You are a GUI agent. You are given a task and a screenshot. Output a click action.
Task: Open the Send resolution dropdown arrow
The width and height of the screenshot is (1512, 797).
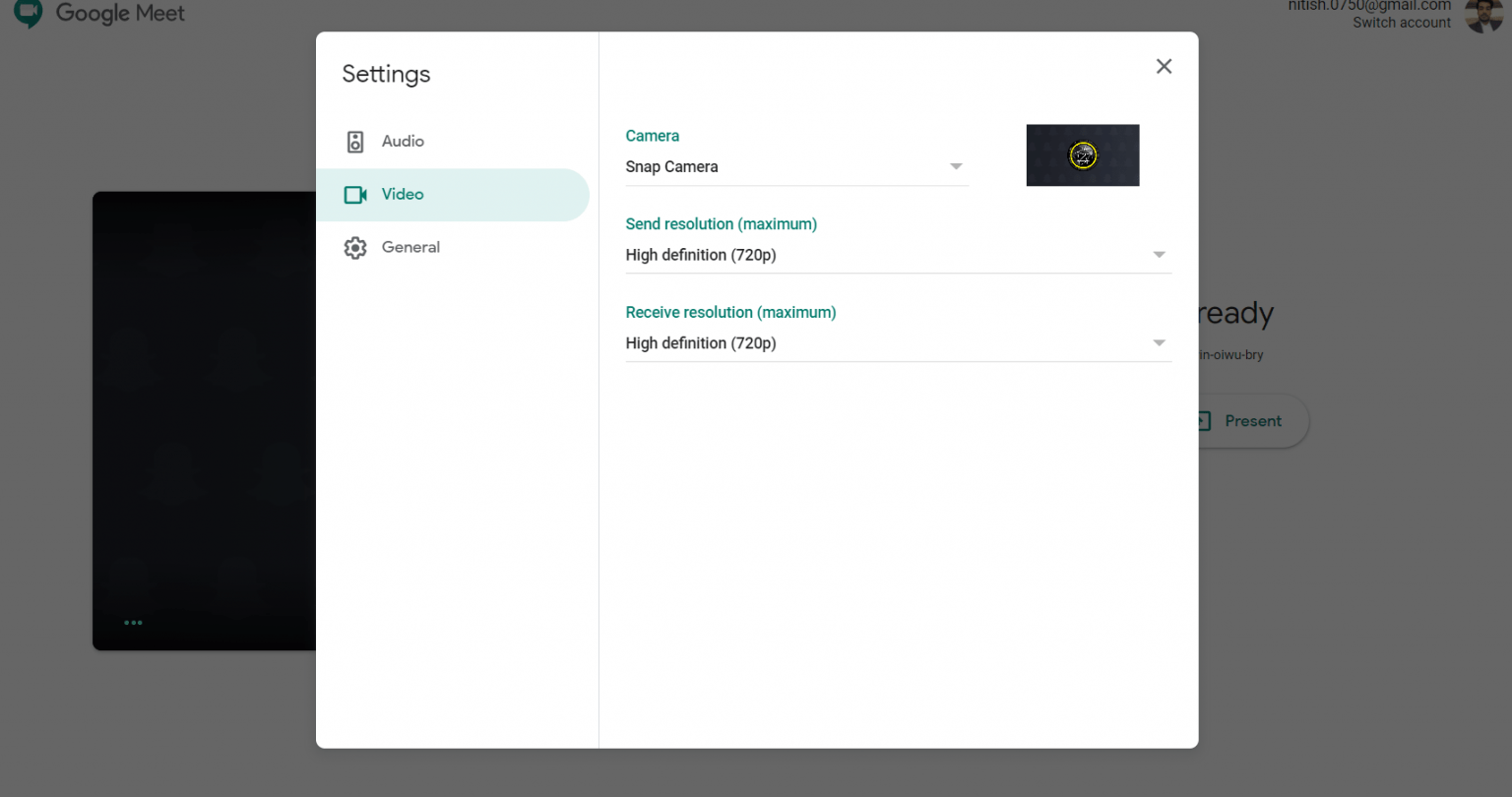(x=1159, y=256)
